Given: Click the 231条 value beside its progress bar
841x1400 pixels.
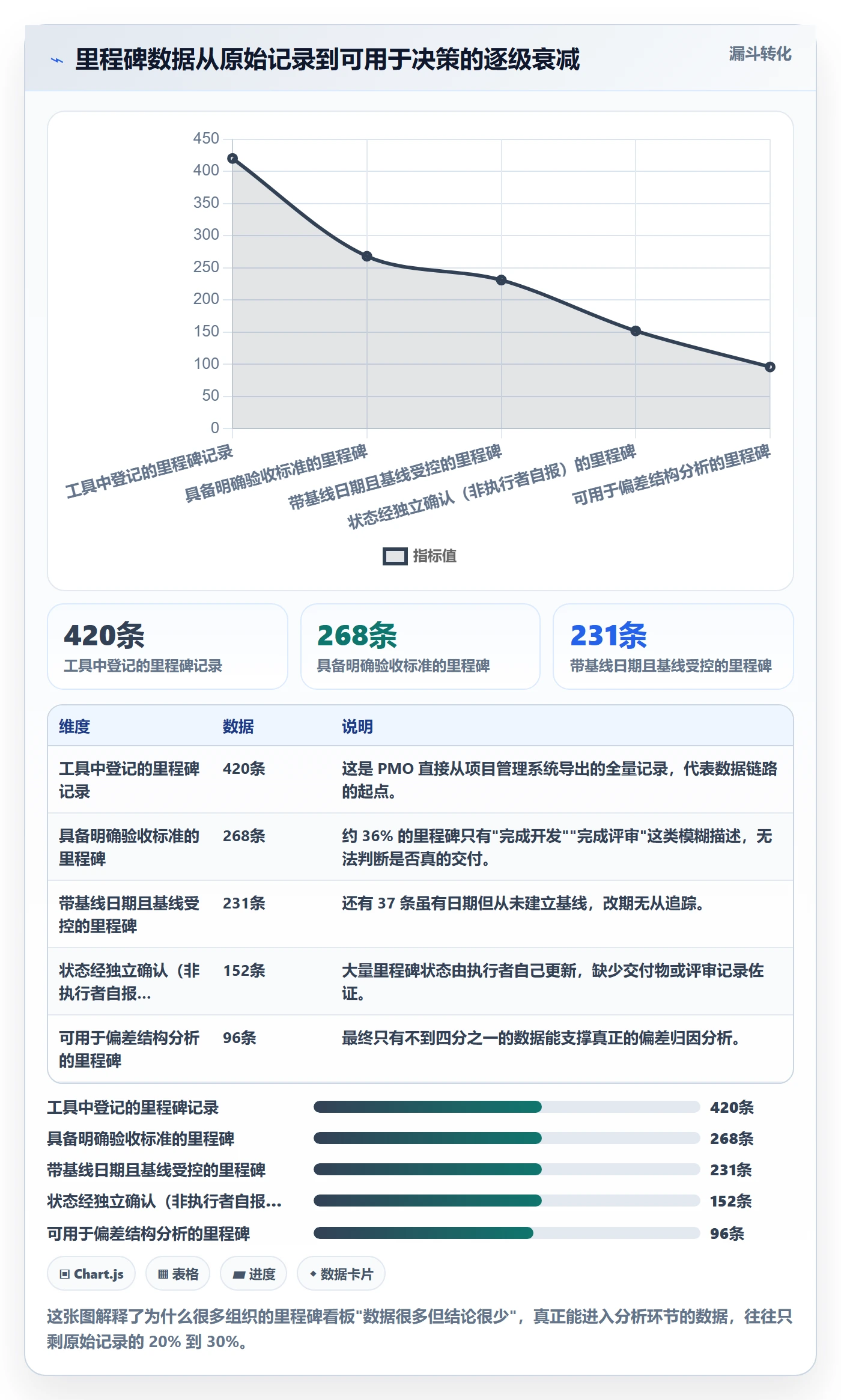Looking at the screenshot, I should (731, 1170).
